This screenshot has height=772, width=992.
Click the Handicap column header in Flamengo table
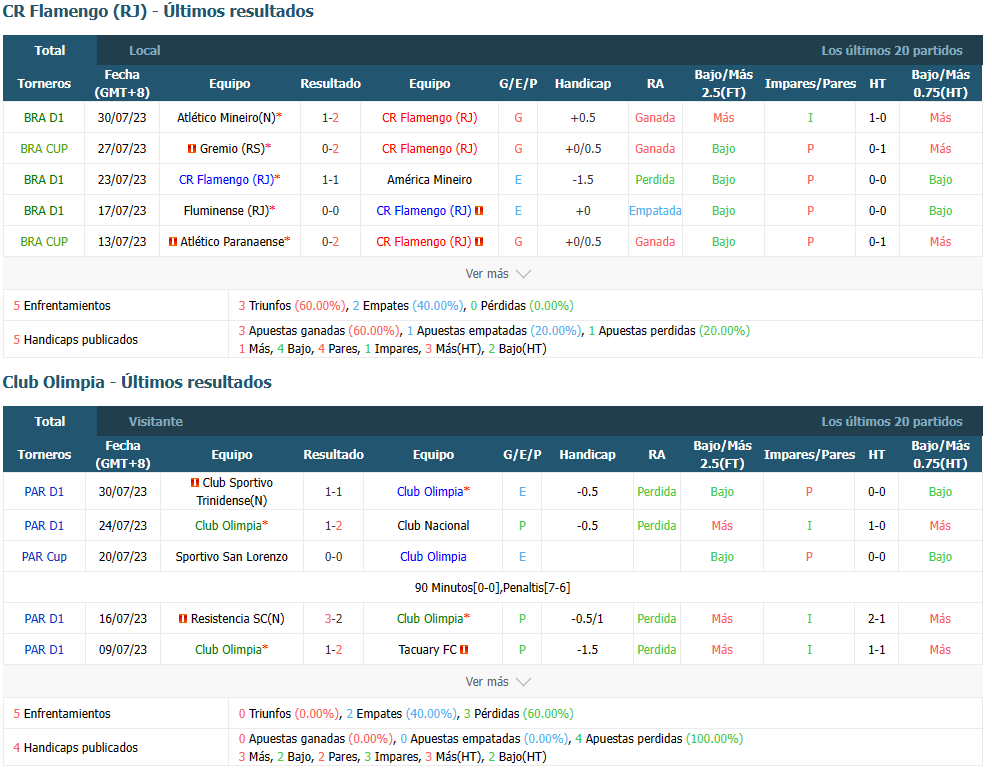(x=583, y=84)
